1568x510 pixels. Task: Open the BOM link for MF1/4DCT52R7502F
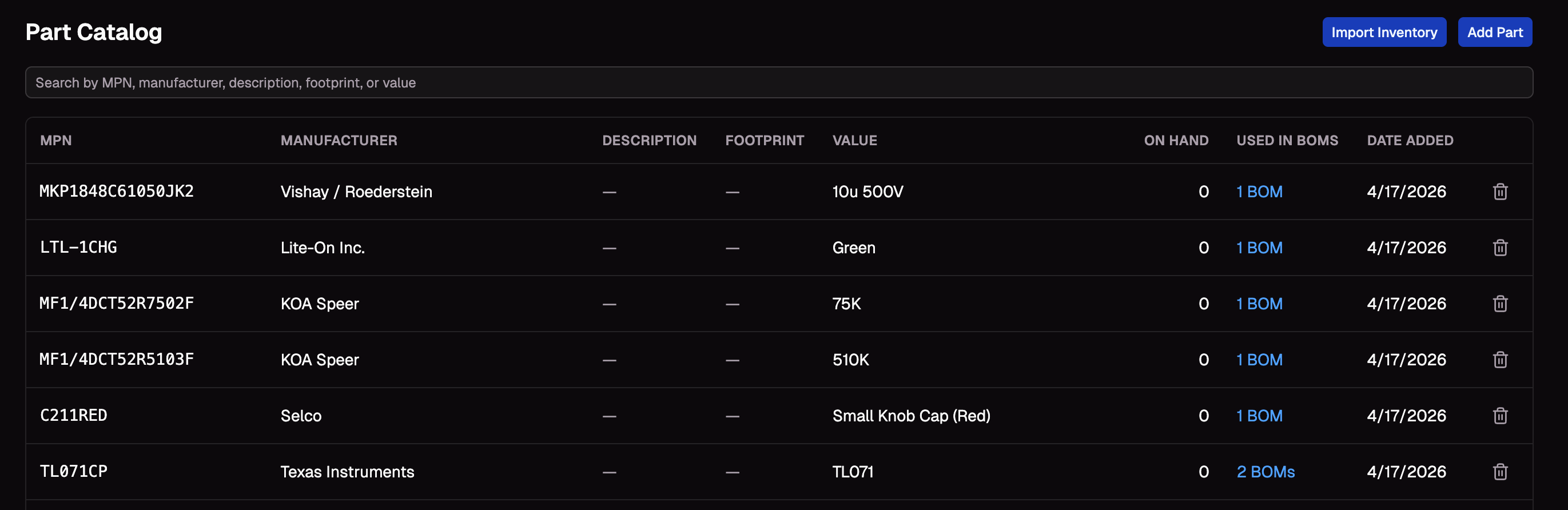coord(1259,303)
